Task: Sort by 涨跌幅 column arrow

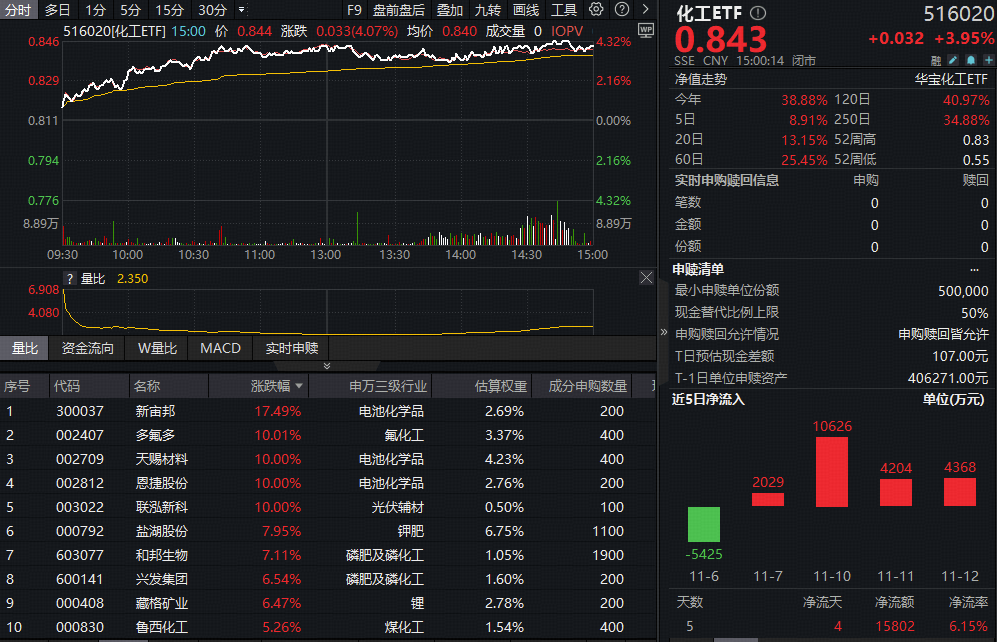Action: click(298, 386)
